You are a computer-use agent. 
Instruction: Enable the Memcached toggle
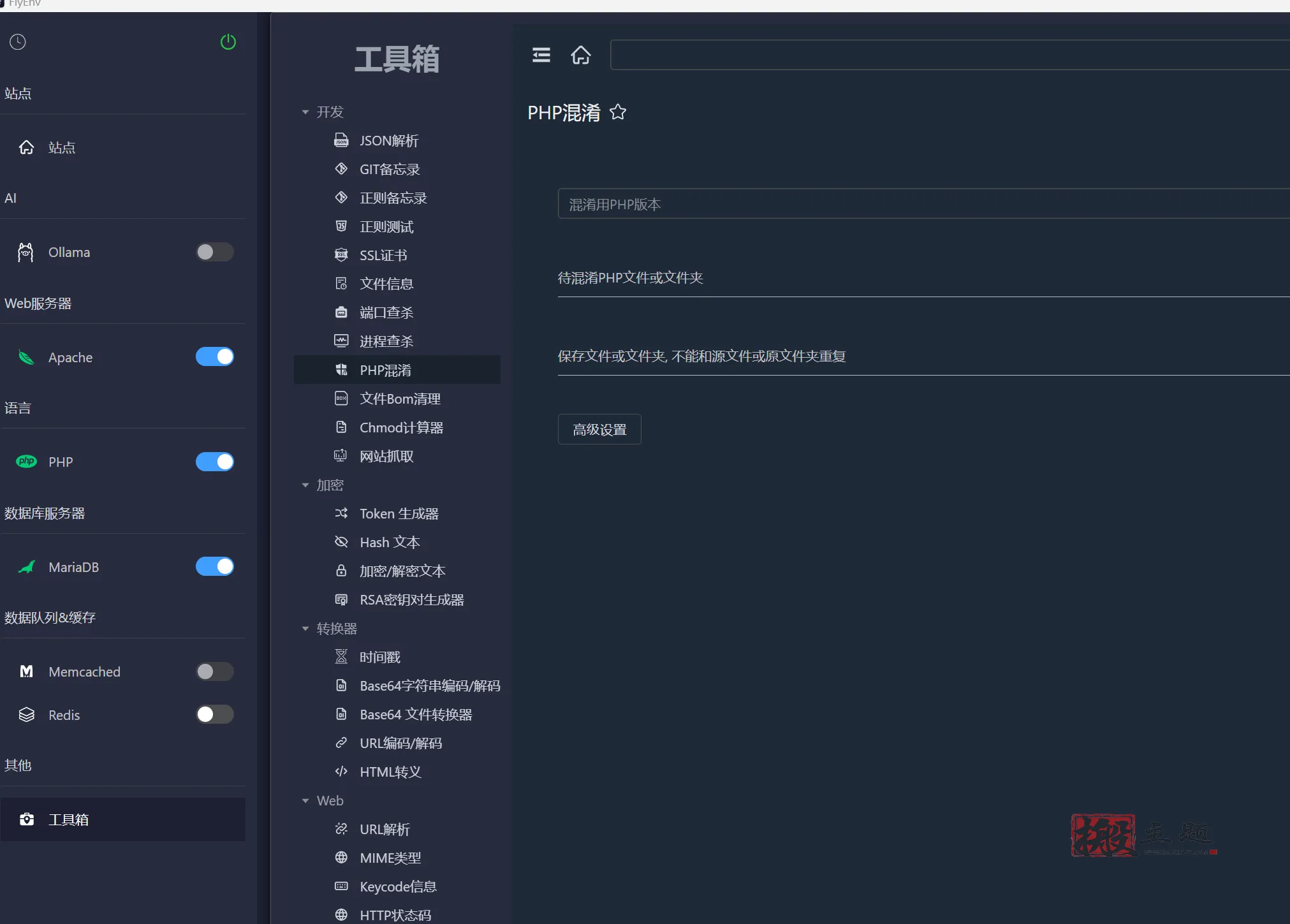pyautogui.click(x=214, y=671)
